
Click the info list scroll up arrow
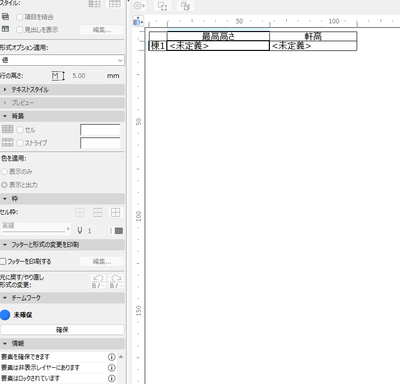click(x=121, y=357)
